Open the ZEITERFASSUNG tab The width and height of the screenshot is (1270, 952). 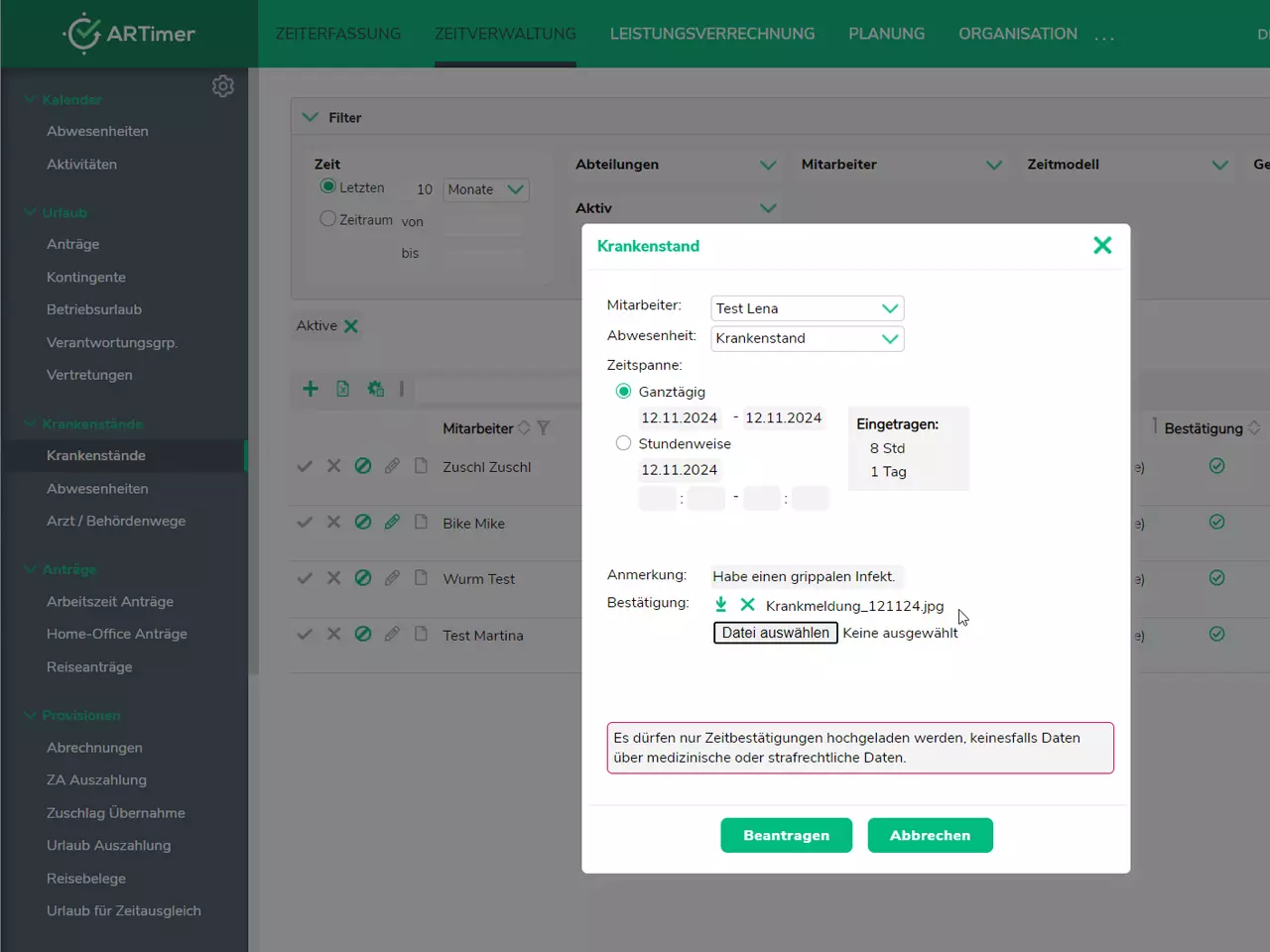coord(338,34)
